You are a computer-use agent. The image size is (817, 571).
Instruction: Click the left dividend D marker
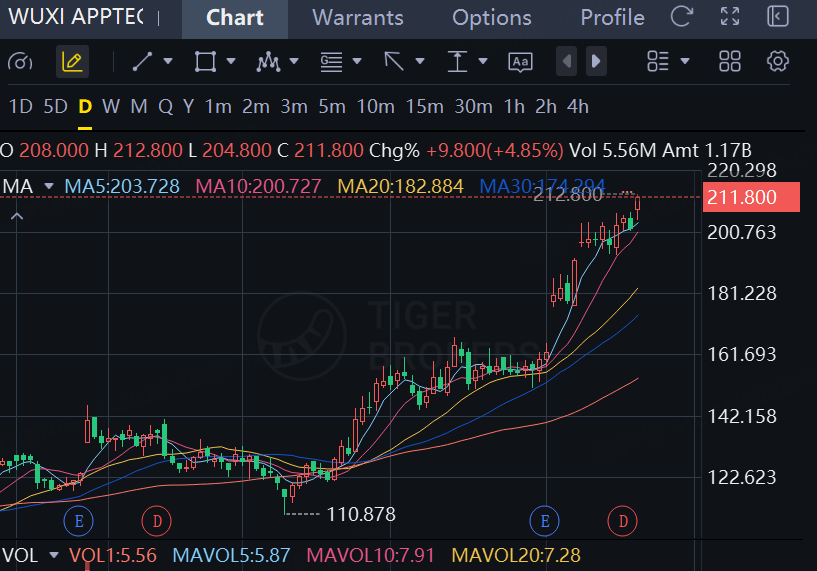click(156, 521)
